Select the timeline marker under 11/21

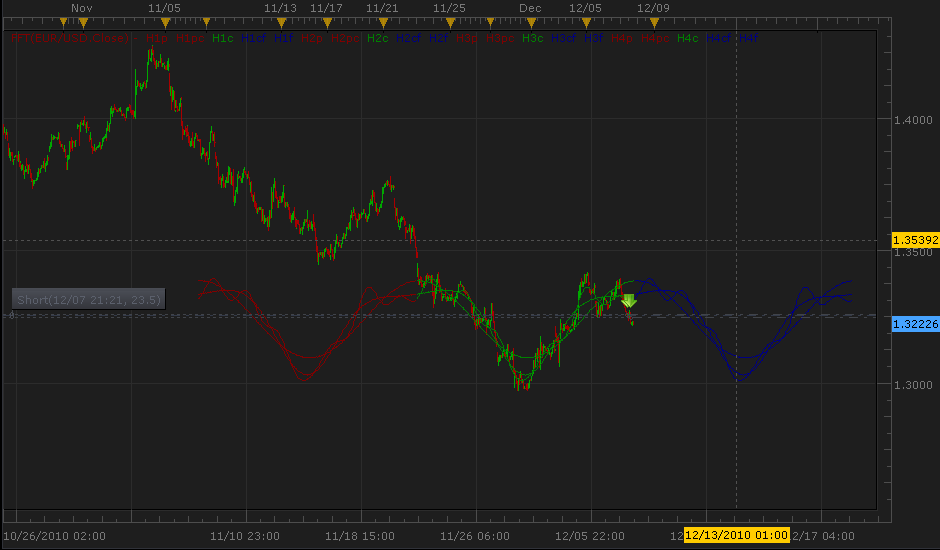(383, 23)
